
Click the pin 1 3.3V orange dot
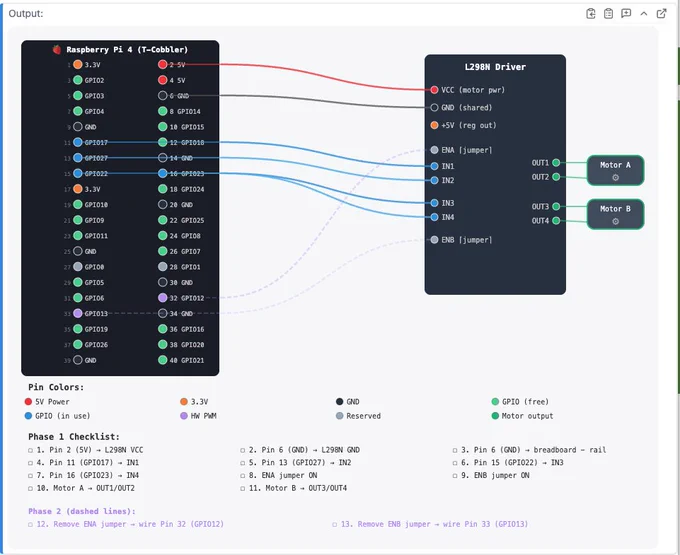click(78, 65)
